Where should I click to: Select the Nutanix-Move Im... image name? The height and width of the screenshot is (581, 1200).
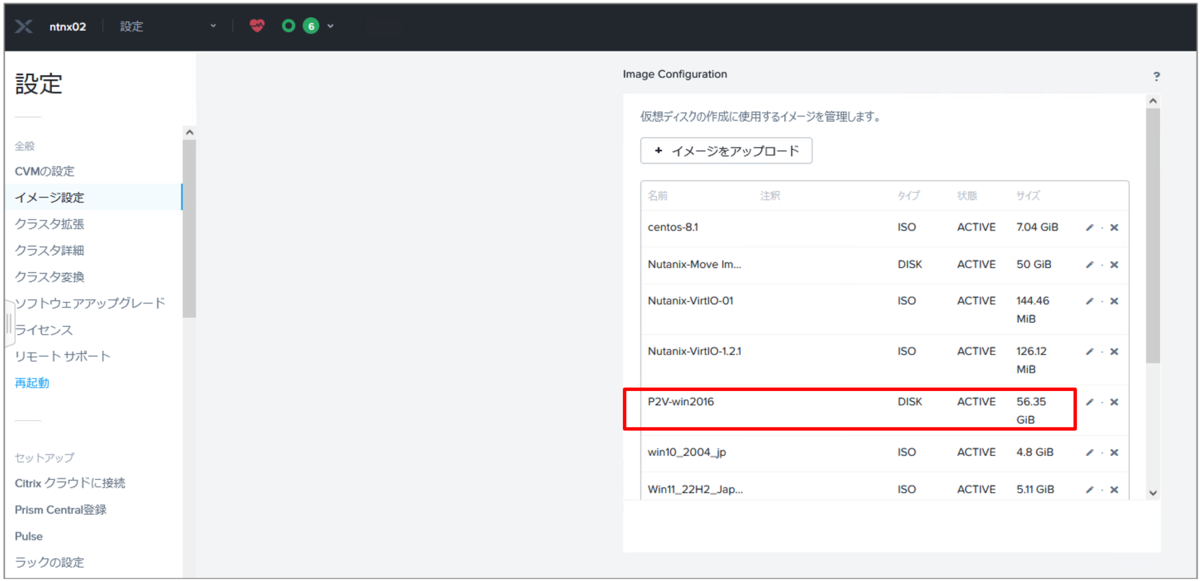695,265
